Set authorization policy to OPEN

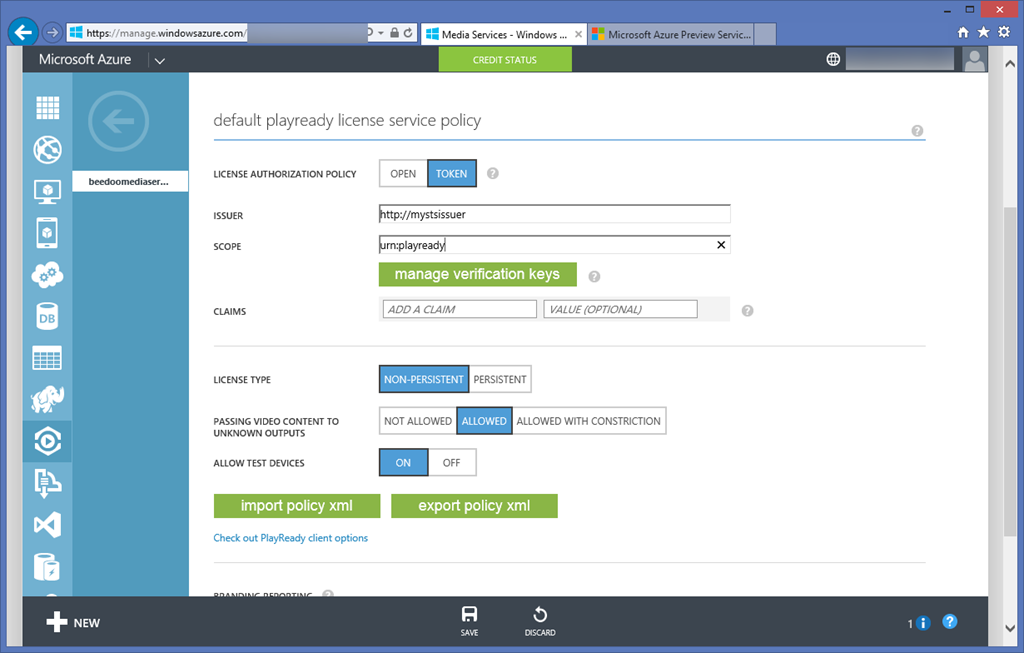pyautogui.click(x=403, y=174)
